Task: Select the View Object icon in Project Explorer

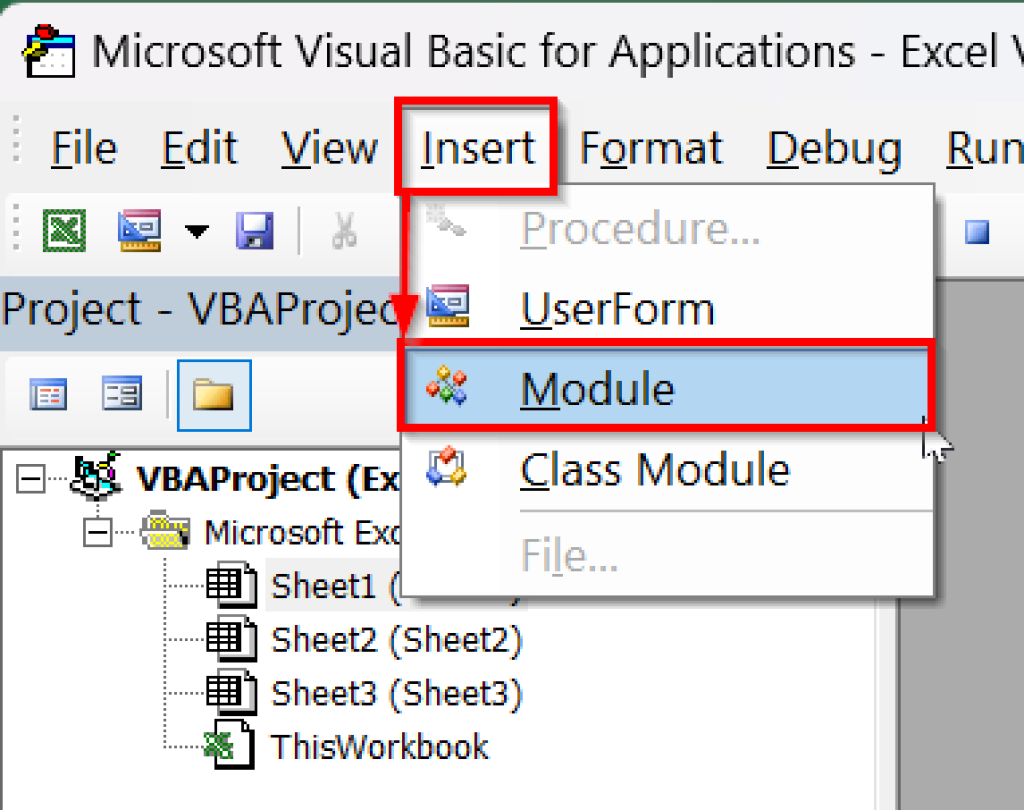Action: pos(120,392)
